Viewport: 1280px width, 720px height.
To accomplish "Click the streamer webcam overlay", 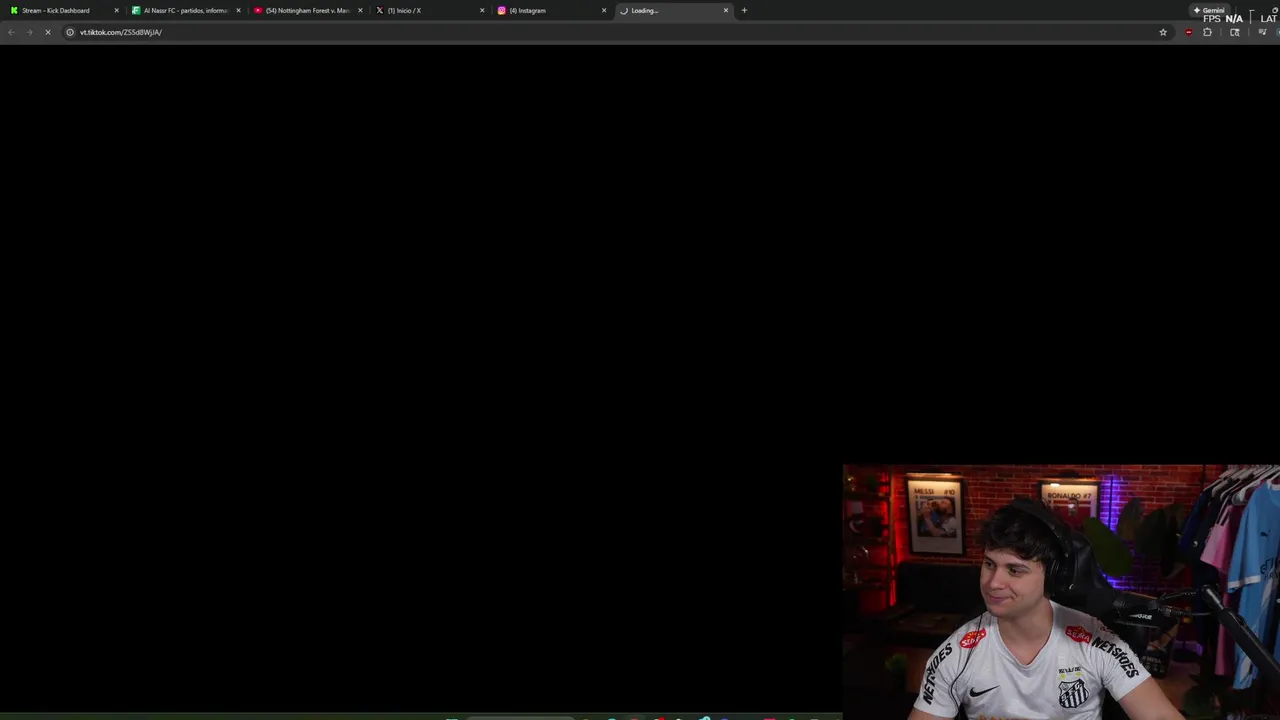I will (1061, 592).
